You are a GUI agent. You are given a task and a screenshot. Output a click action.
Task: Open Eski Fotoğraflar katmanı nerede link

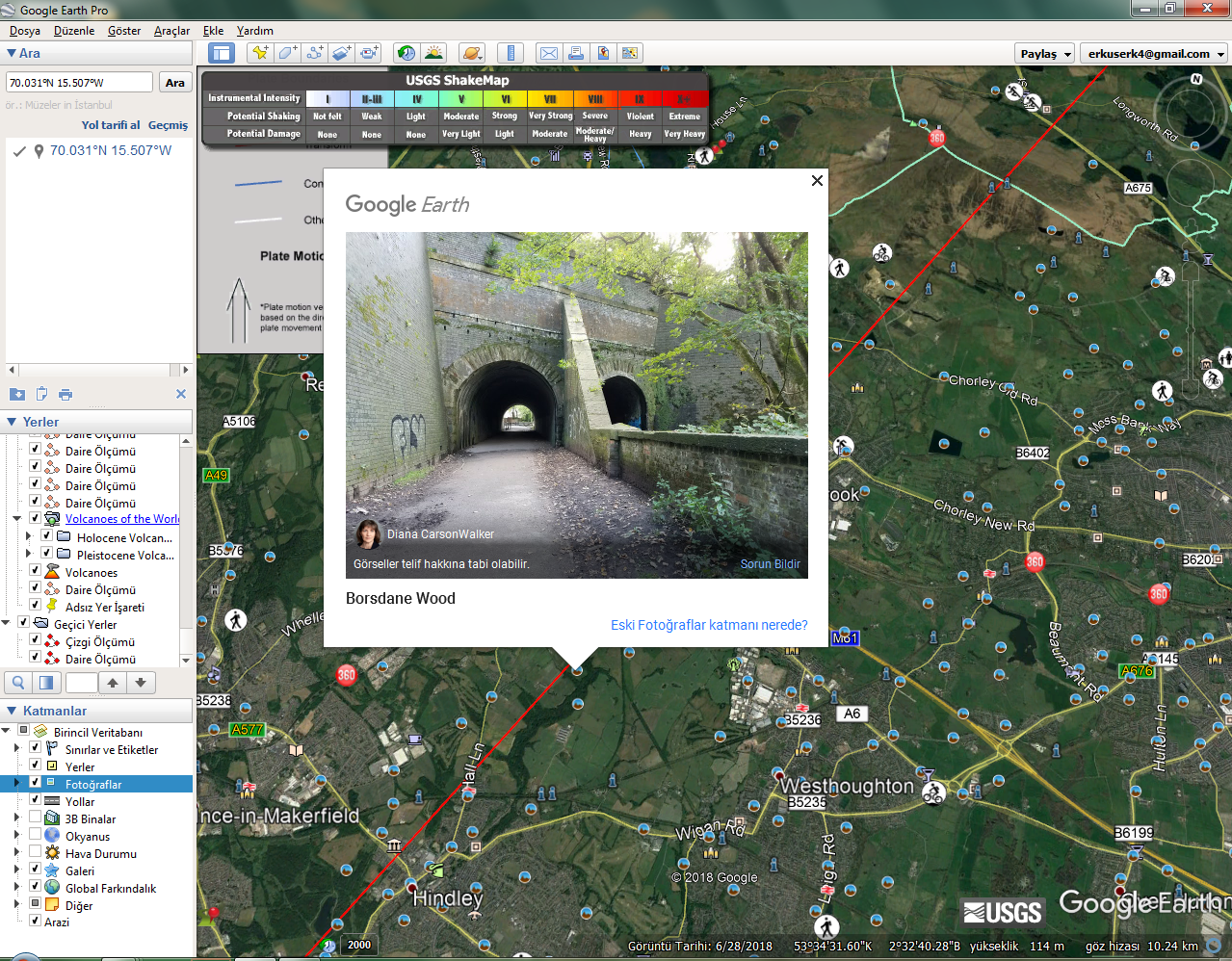pos(709,625)
